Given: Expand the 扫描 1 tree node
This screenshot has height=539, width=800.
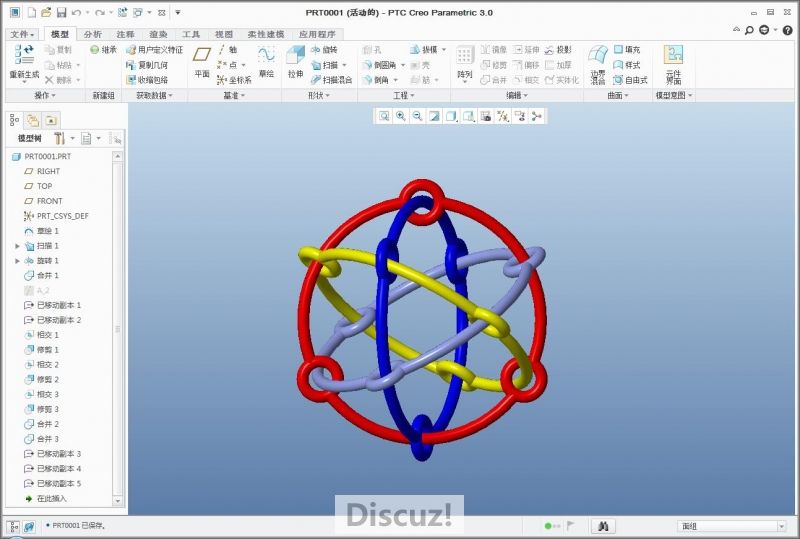Looking at the screenshot, I should [17, 246].
